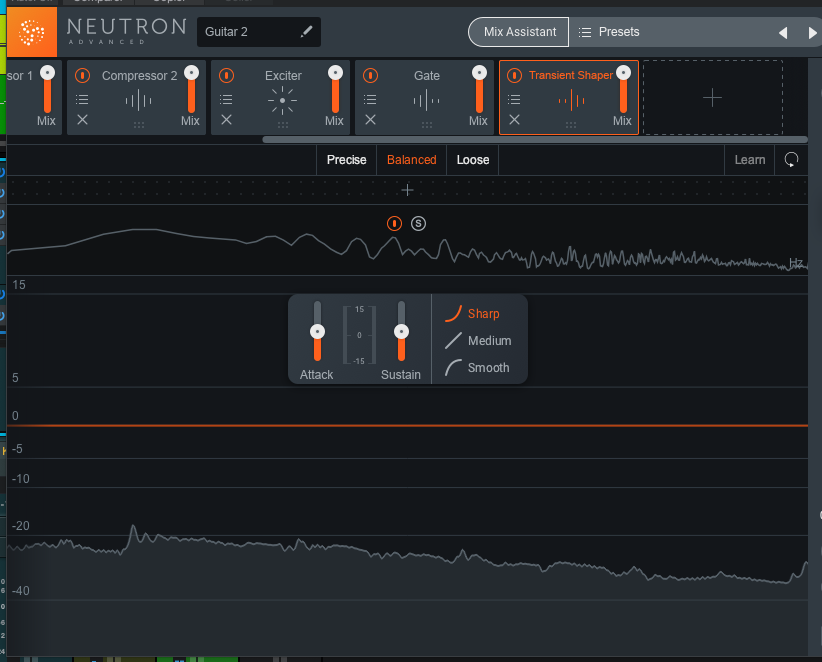Remove the Gate module
This screenshot has width=822, height=662.
[x=370, y=120]
